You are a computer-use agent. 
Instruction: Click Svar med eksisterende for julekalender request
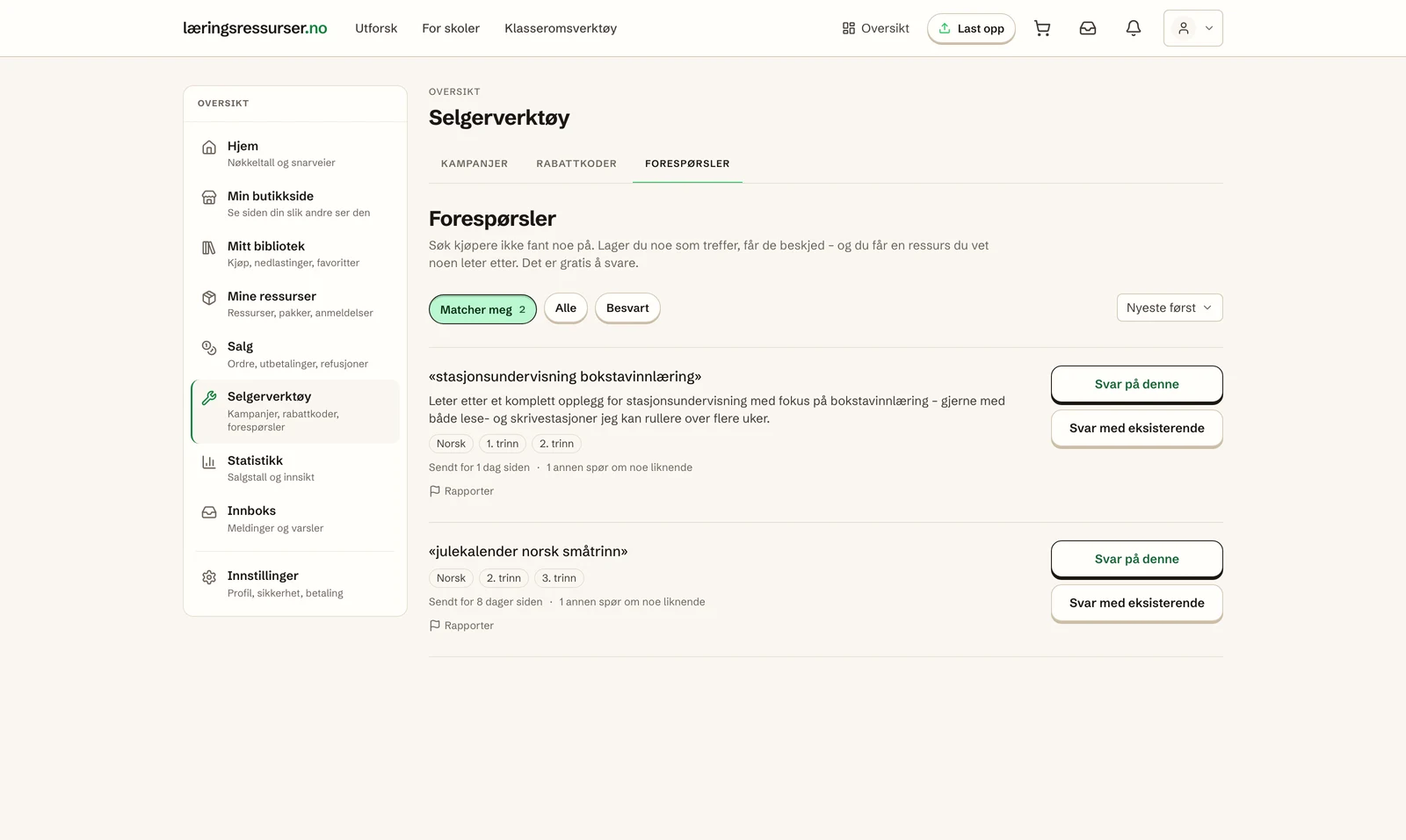[x=1137, y=603]
